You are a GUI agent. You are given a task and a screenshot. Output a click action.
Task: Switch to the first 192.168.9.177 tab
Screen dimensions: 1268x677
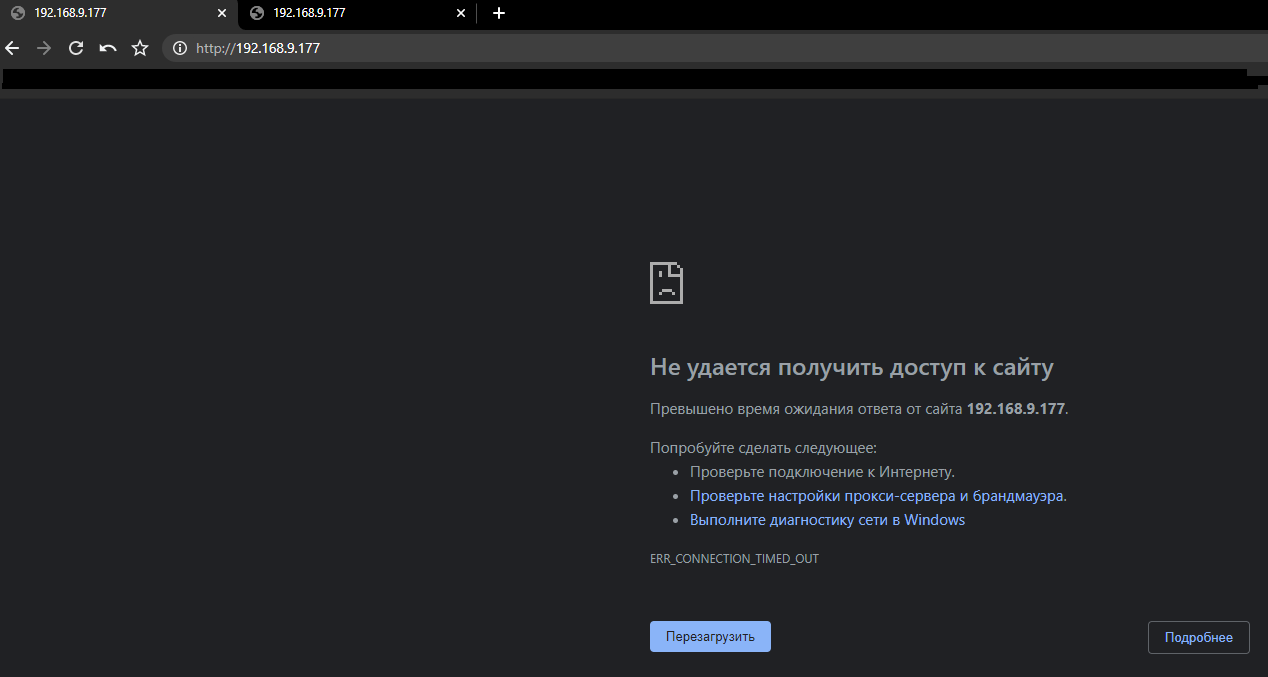pos(119,13)
